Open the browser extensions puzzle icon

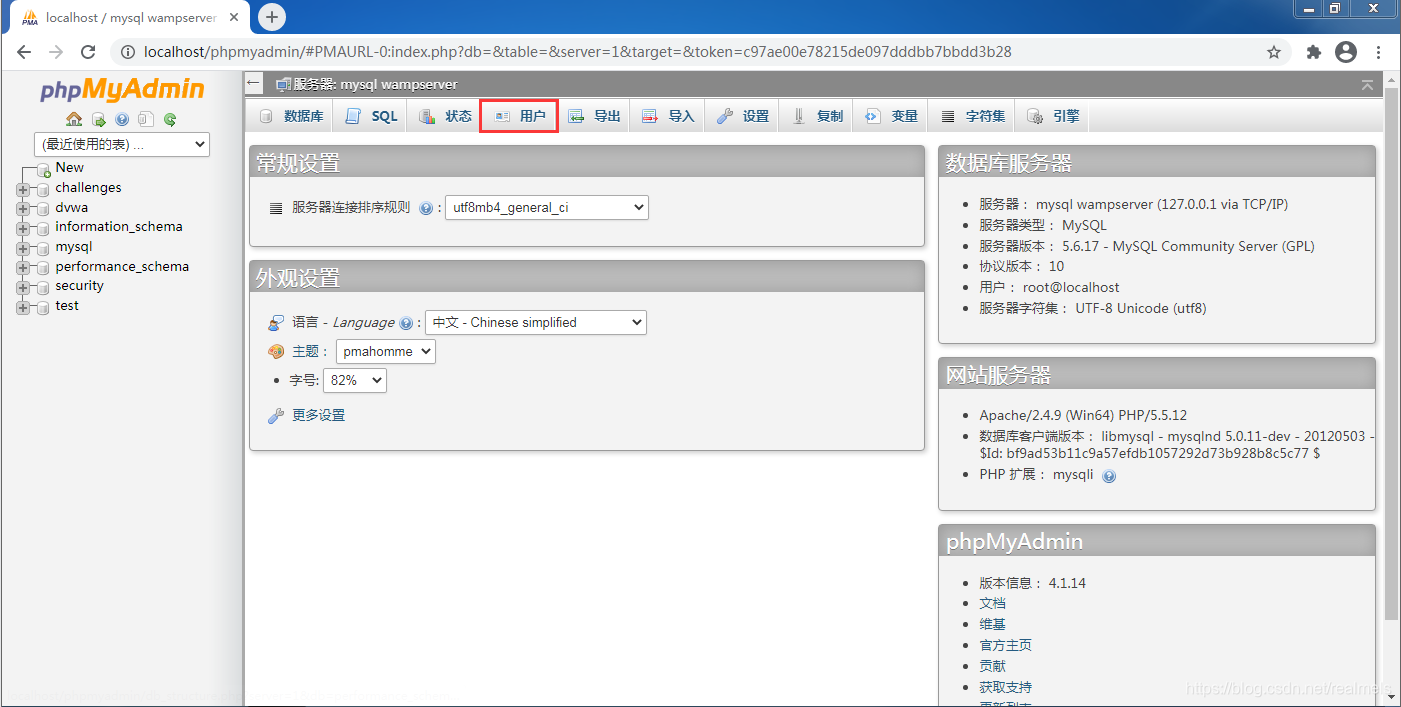click(1314, 52)
